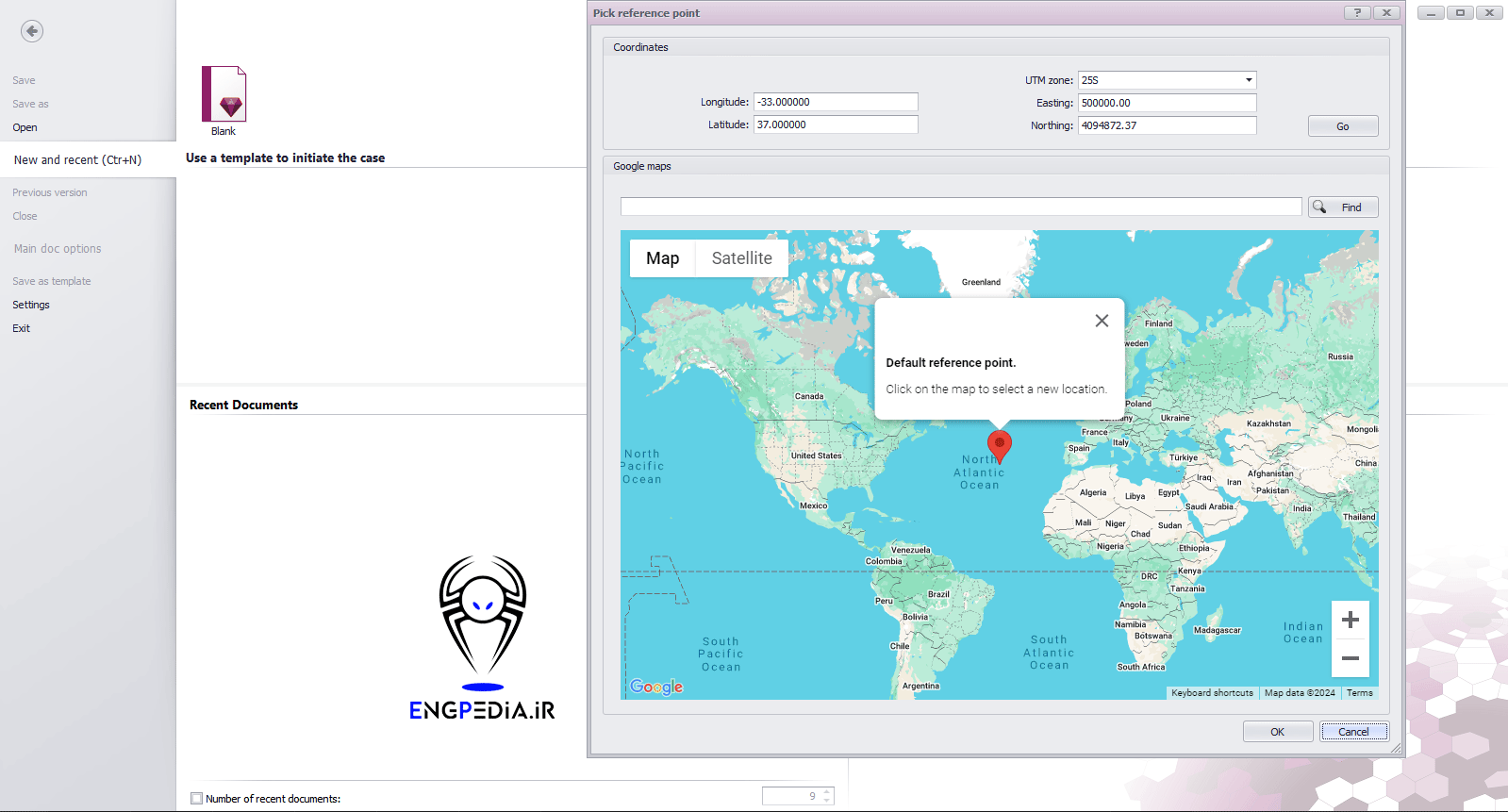
Task: Click the Find button with magnifier
Action: point(1342,207)
